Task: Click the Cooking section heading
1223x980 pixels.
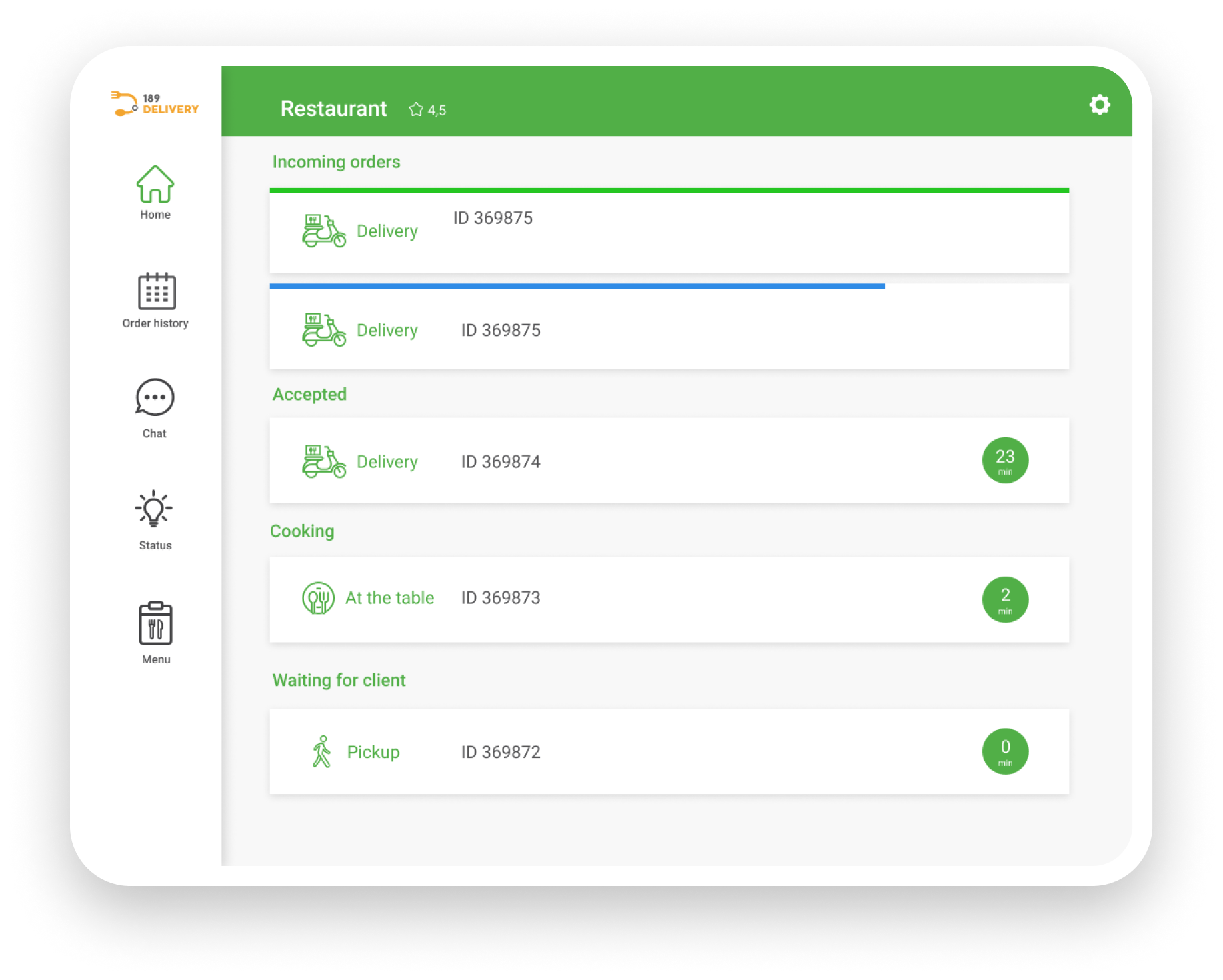Action: pos(302,531)
